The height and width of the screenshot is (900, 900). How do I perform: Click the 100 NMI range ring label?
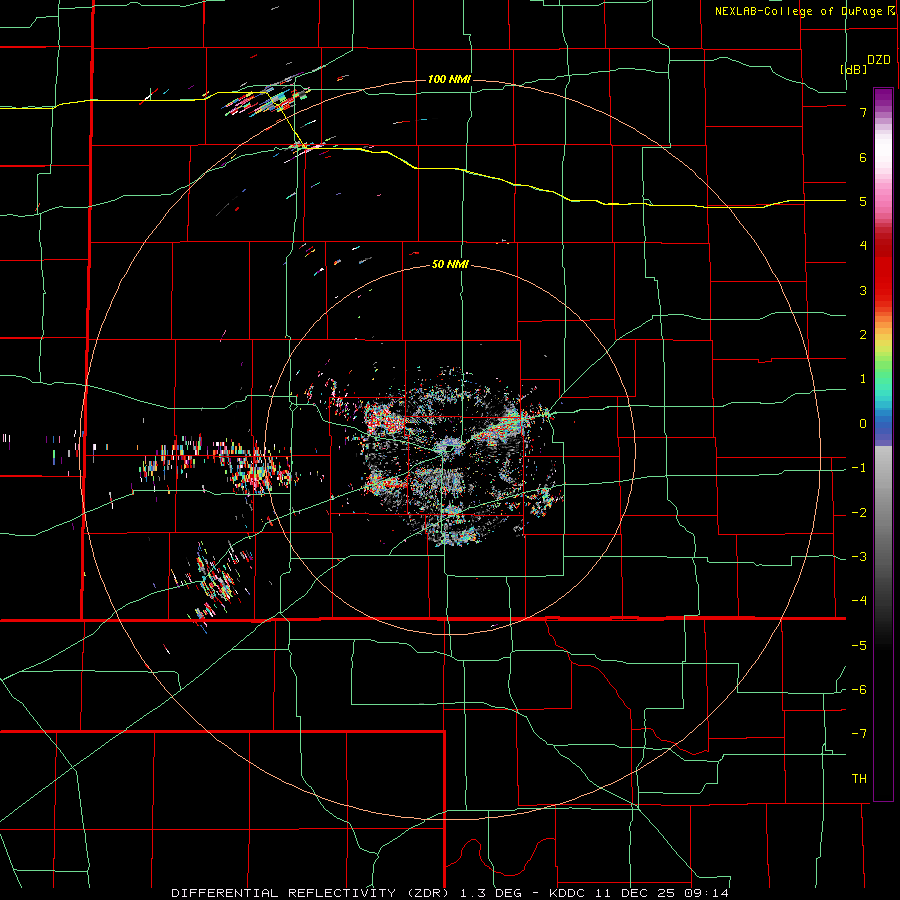(x=449, y=79)
